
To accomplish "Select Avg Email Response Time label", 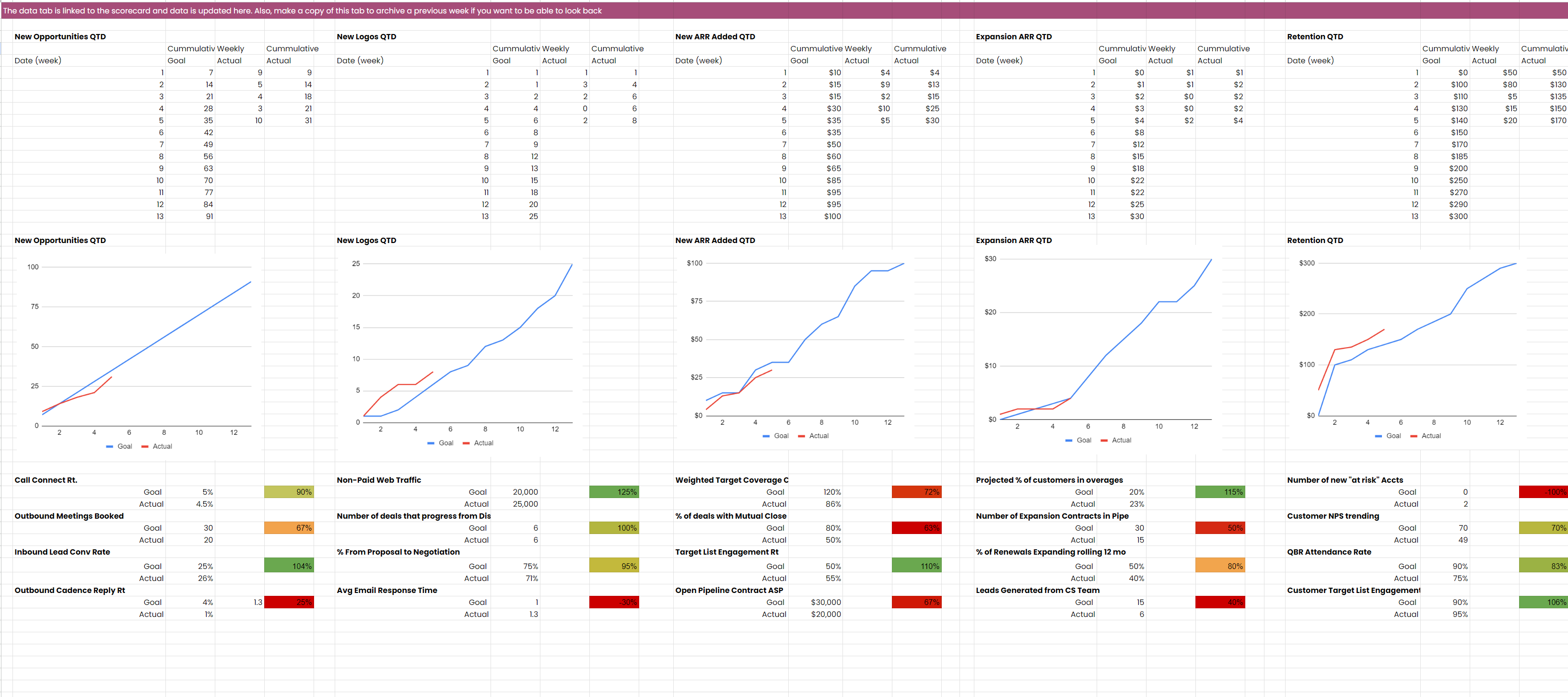I will point(387,590).
